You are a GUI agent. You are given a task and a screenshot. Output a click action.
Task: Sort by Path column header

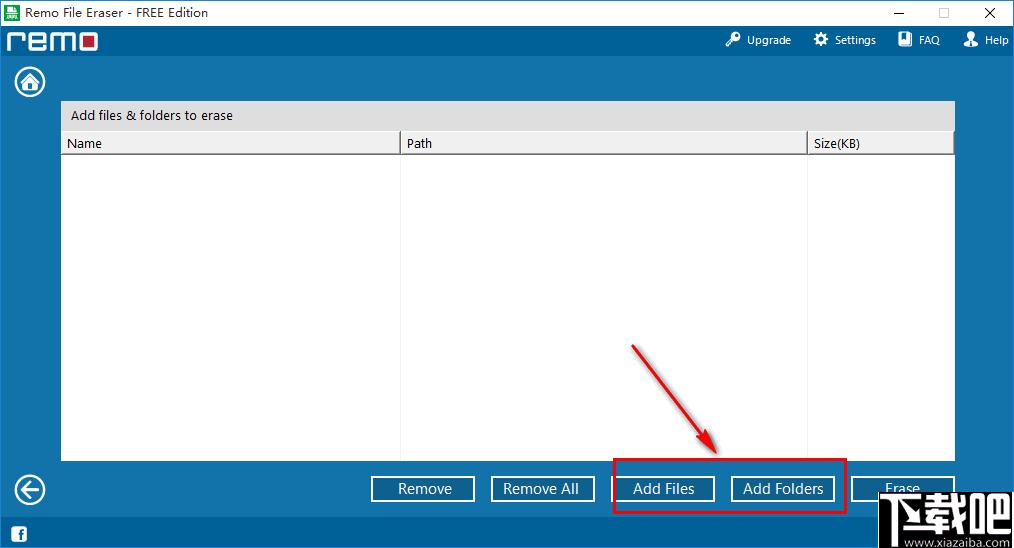[x=603, y=143]
